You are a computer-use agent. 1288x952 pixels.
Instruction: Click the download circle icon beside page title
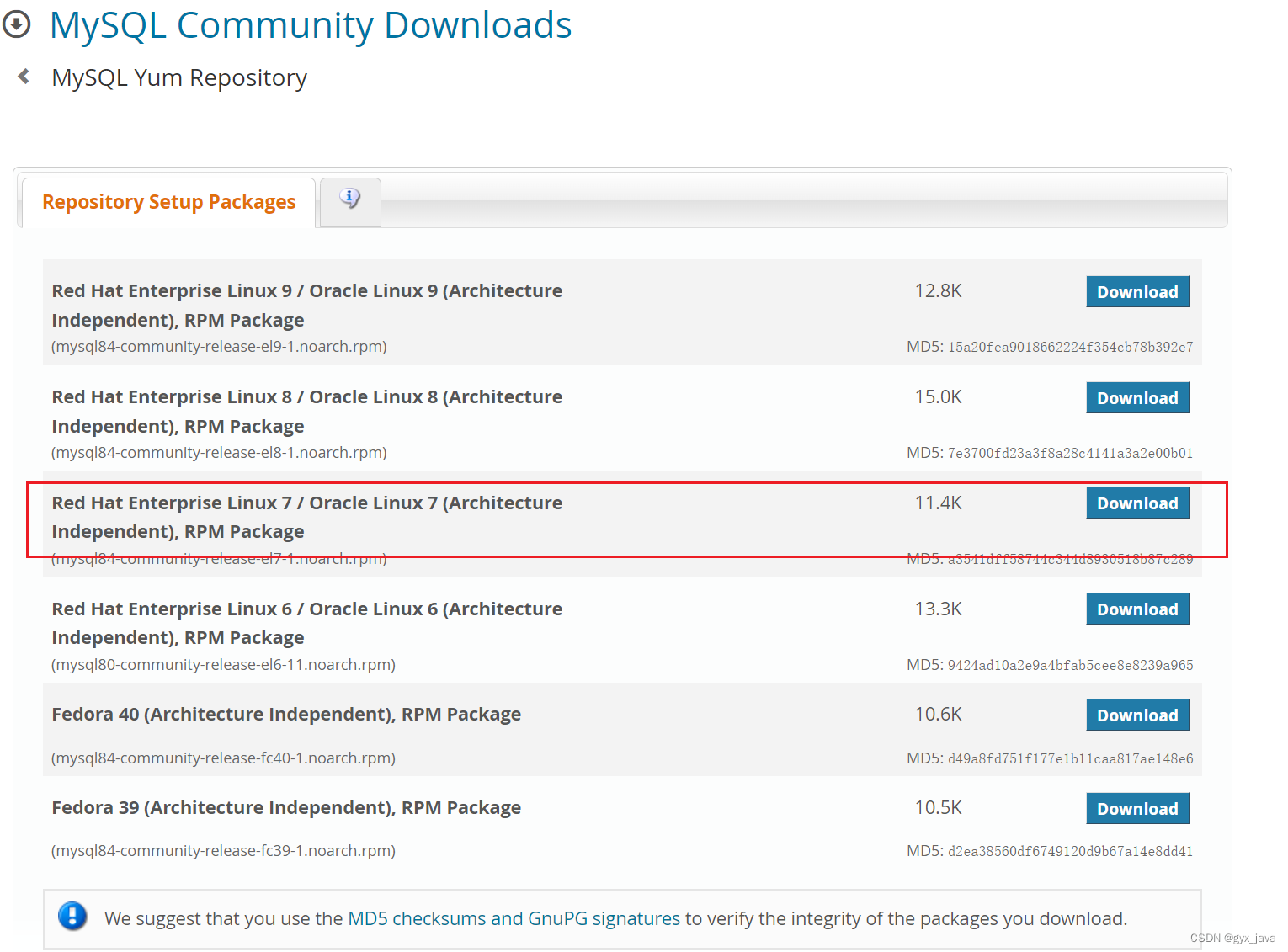pos(16,24)
